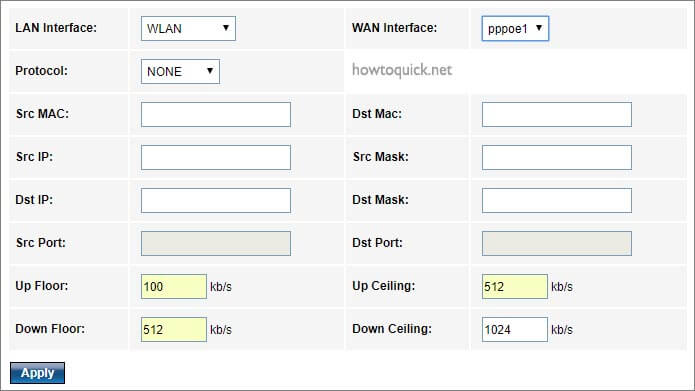This screenshot has width=695, height=391.
Task: Click the Protocol label
Action: click(x=41, y=71)
